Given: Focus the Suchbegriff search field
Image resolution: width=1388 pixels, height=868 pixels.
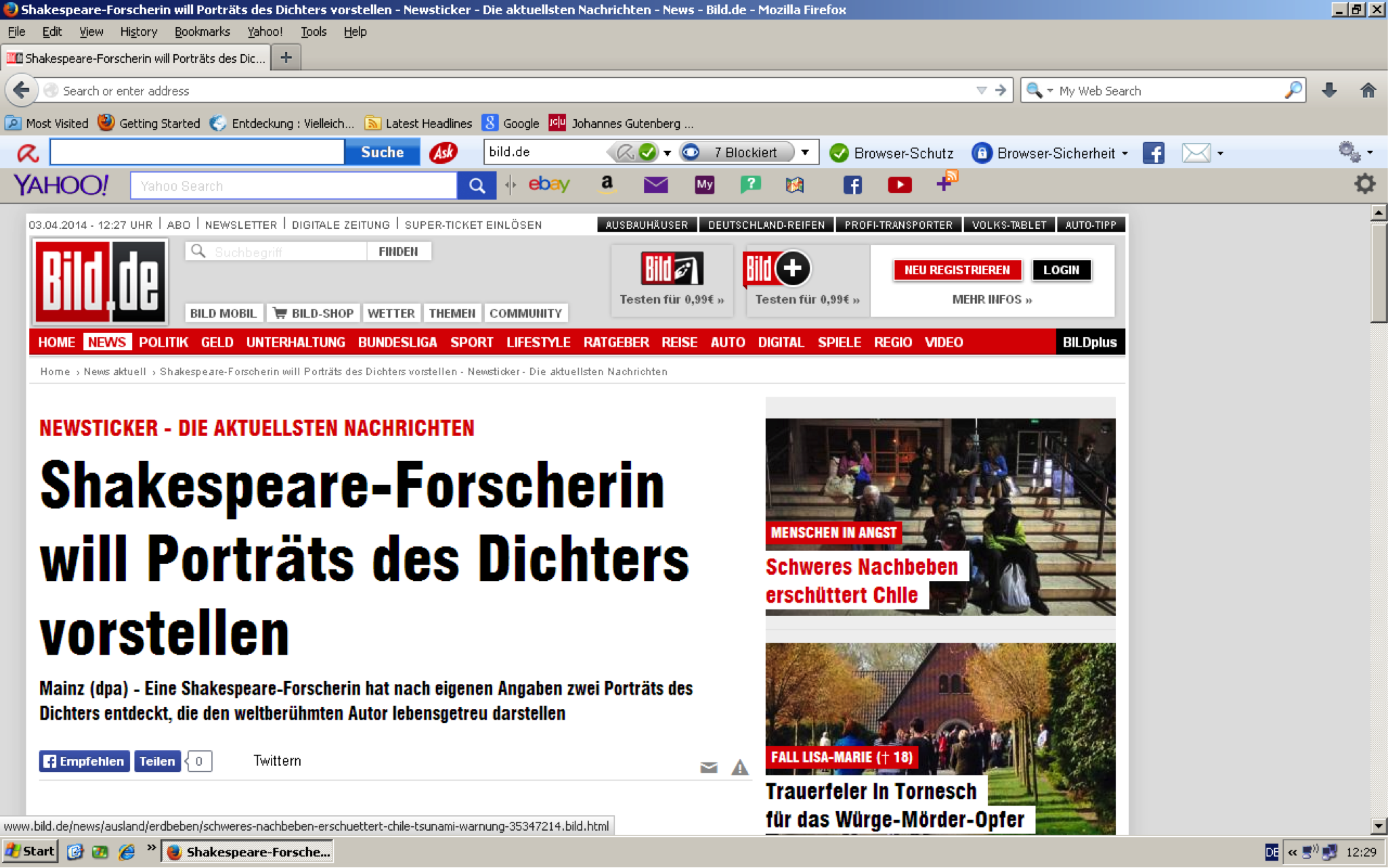Looking at the screenshot, I should [x=276, y=251].
